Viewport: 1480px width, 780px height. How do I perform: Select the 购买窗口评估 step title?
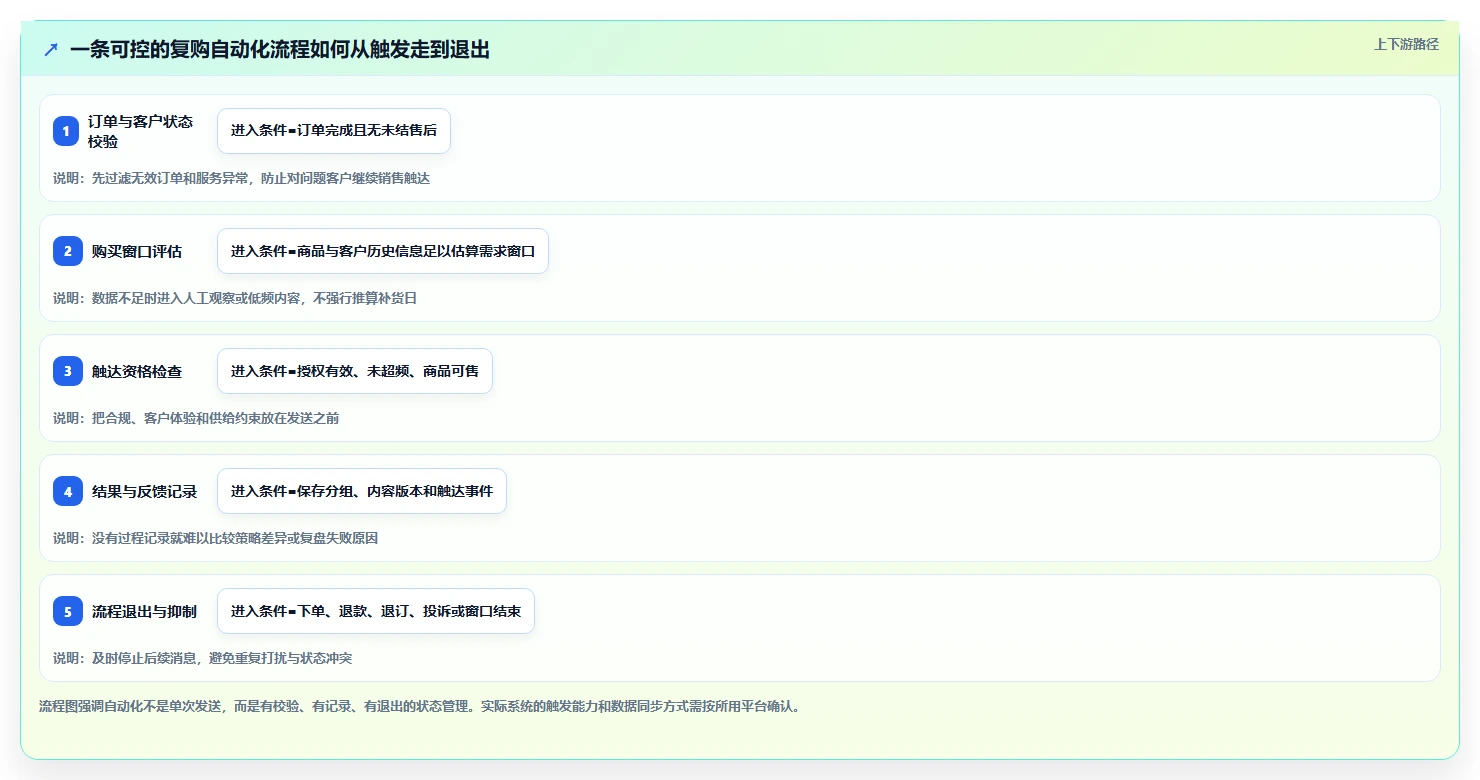[137, 251]
